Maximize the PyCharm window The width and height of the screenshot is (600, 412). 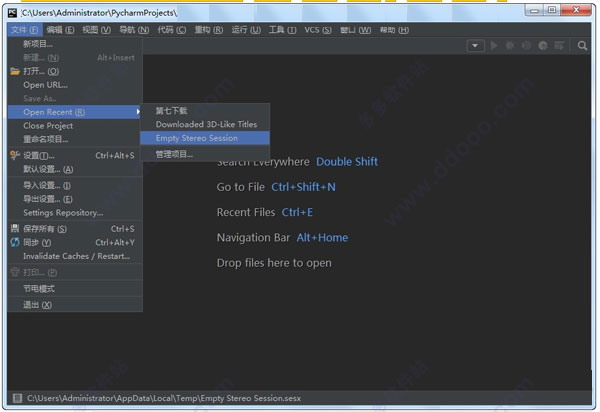[x=551, y=10]
